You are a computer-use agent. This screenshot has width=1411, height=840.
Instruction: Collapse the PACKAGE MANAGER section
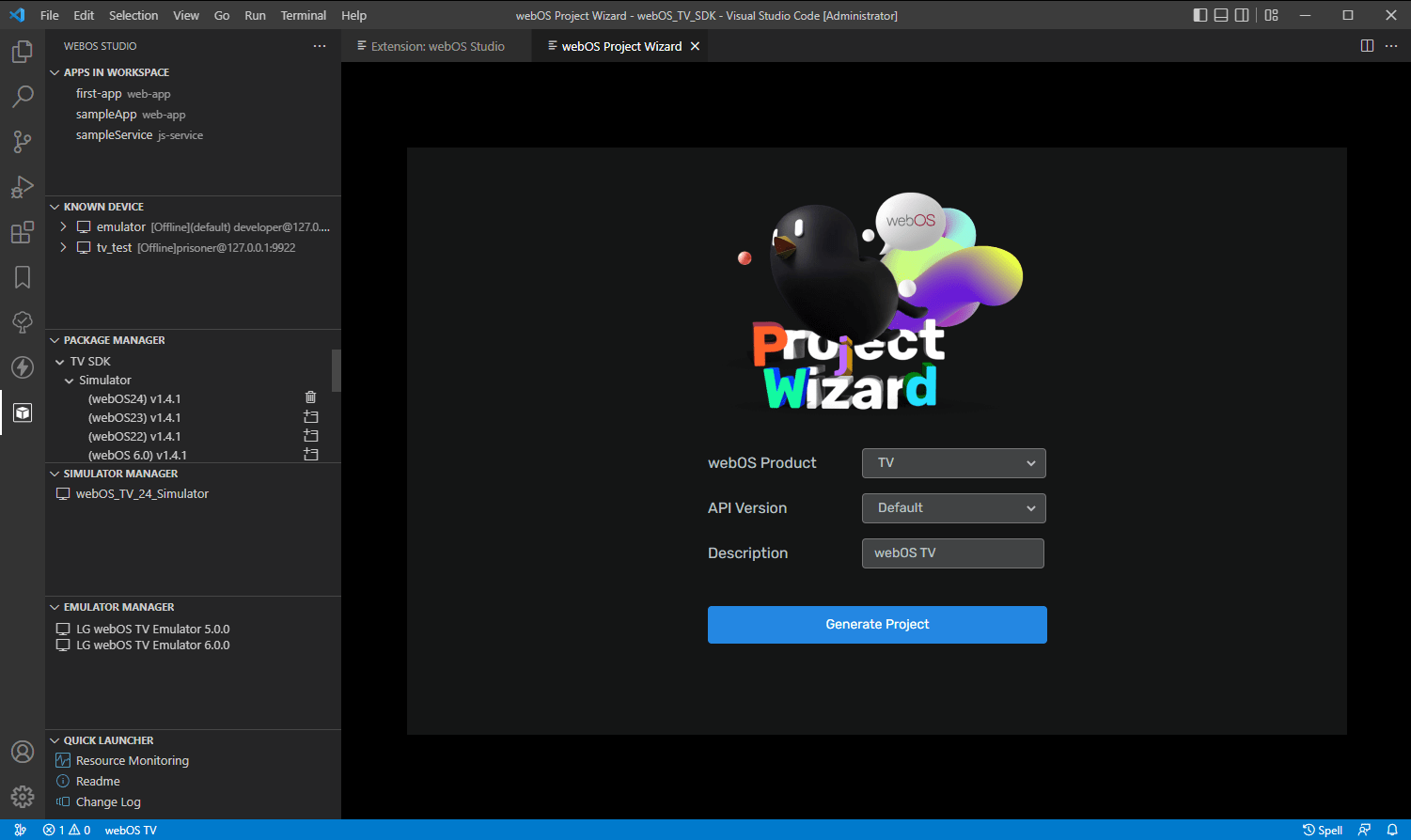coord(55,340)
